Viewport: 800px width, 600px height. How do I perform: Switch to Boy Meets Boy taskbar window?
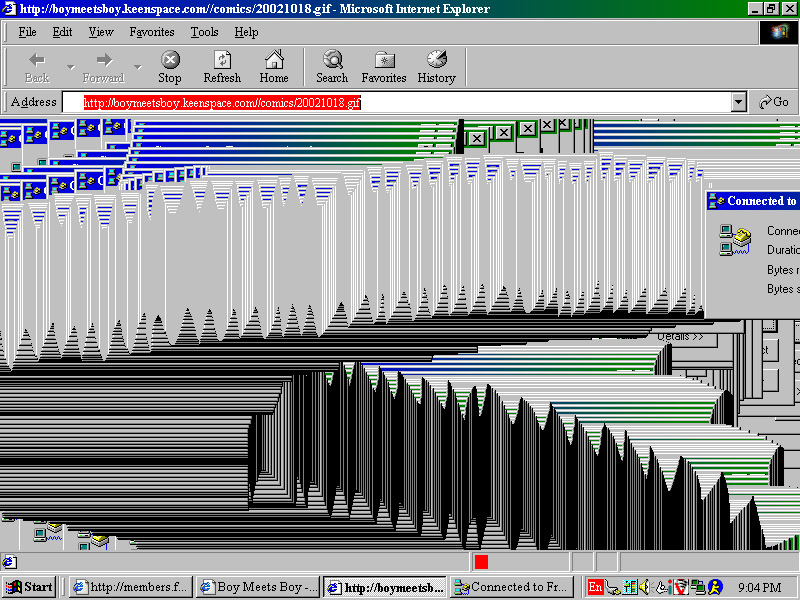click(259, 587)
